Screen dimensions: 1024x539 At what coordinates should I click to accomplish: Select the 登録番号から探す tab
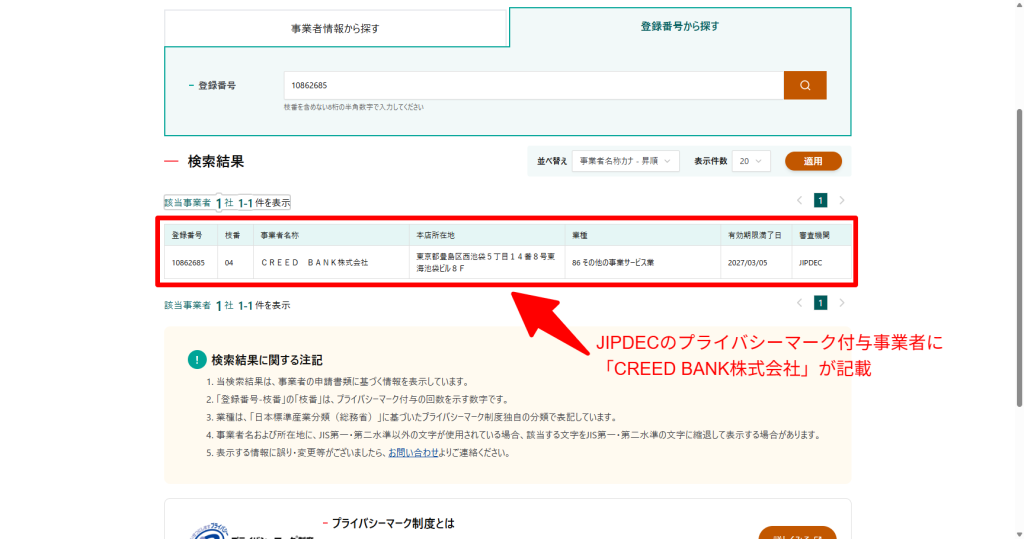(679, 27)
